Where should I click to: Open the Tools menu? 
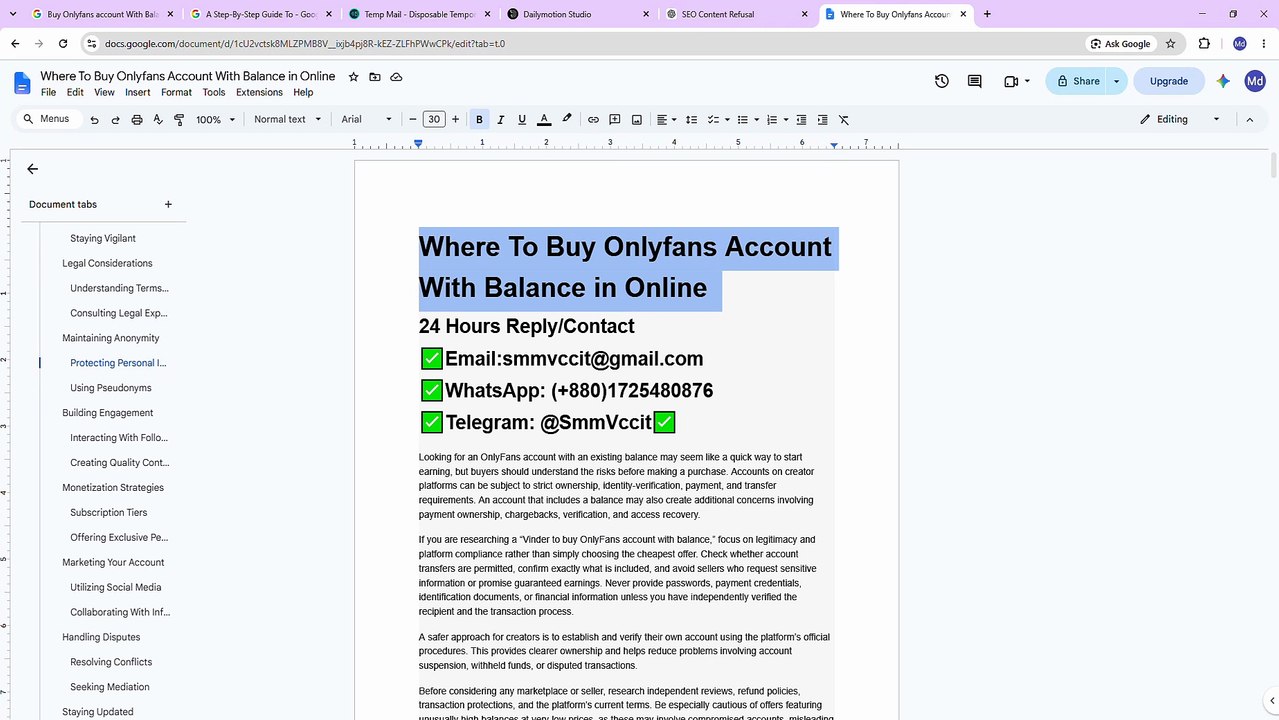pos(214,92)
